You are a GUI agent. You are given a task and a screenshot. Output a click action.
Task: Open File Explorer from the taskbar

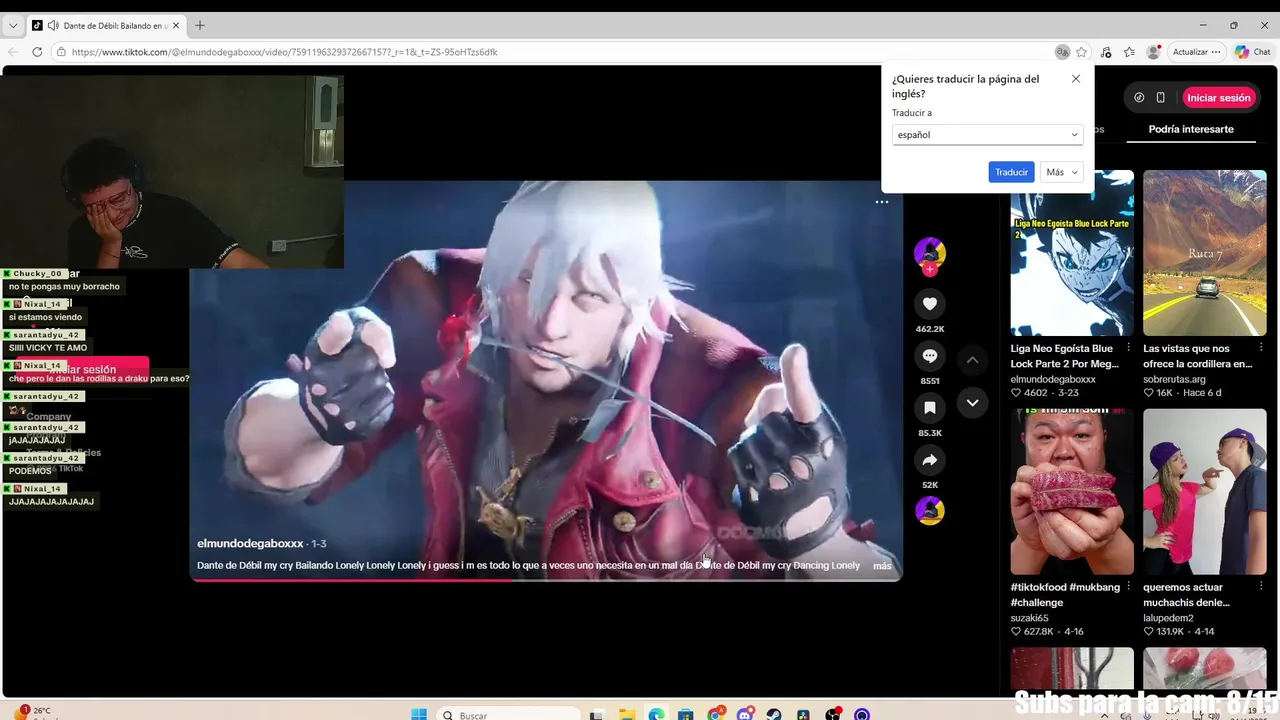(x=627, y=715)
